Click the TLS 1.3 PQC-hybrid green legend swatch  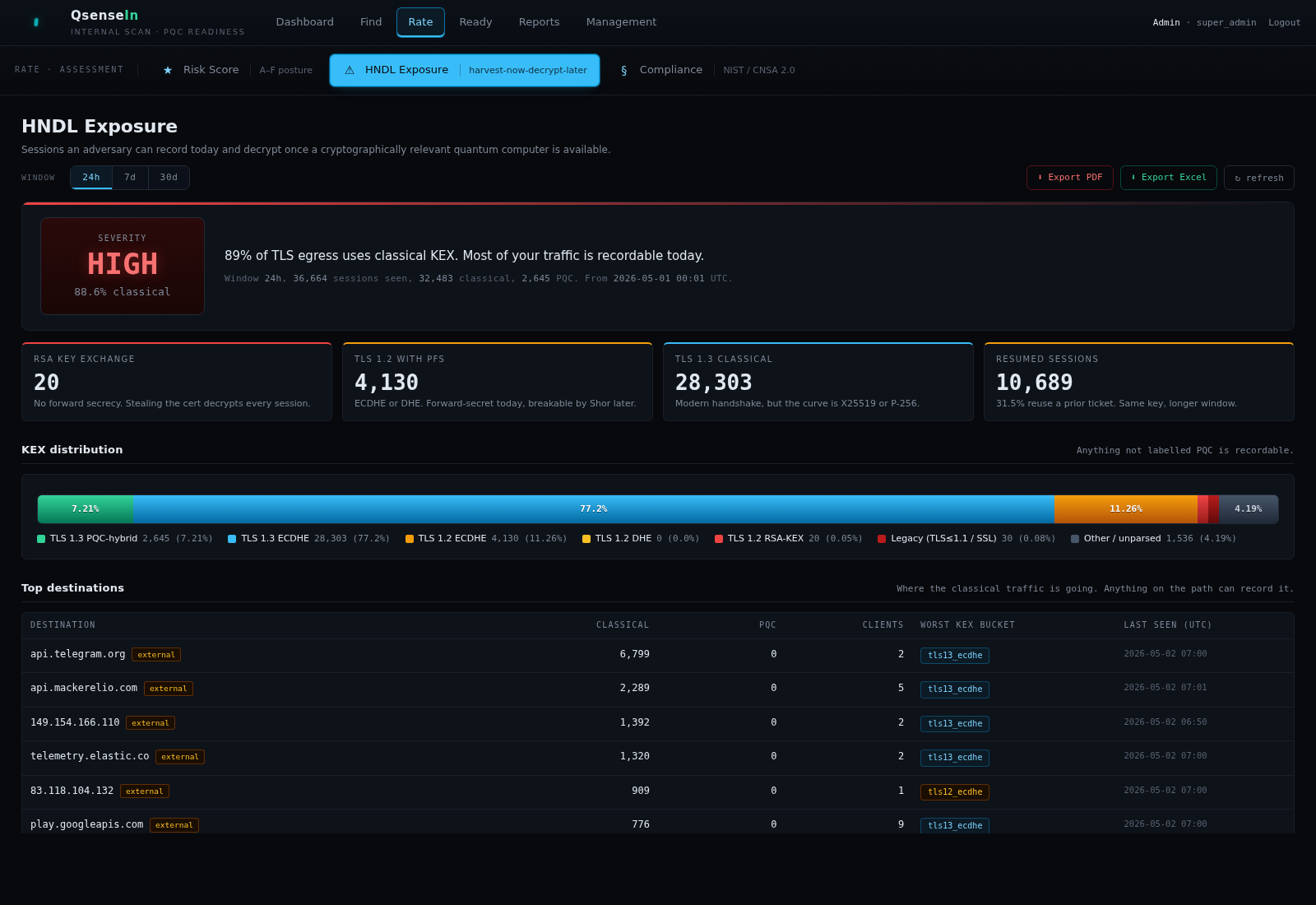pos(41,539)
